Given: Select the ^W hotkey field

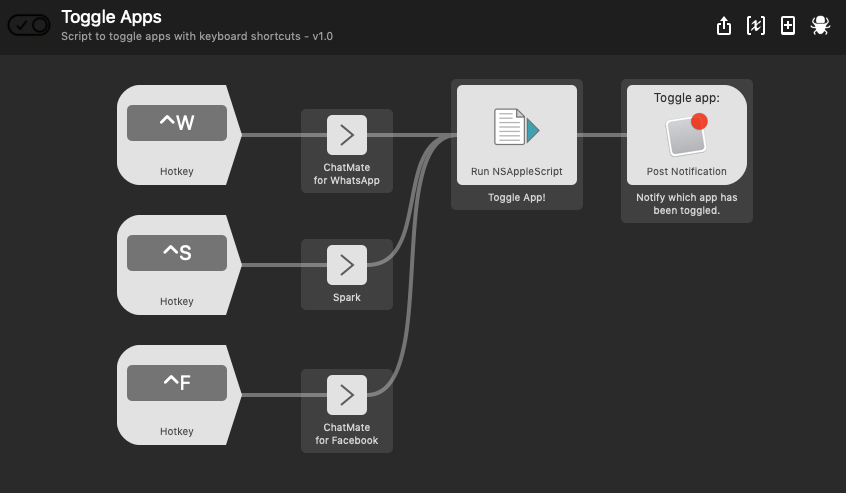Looking at the screenshot, I should 177,123.
